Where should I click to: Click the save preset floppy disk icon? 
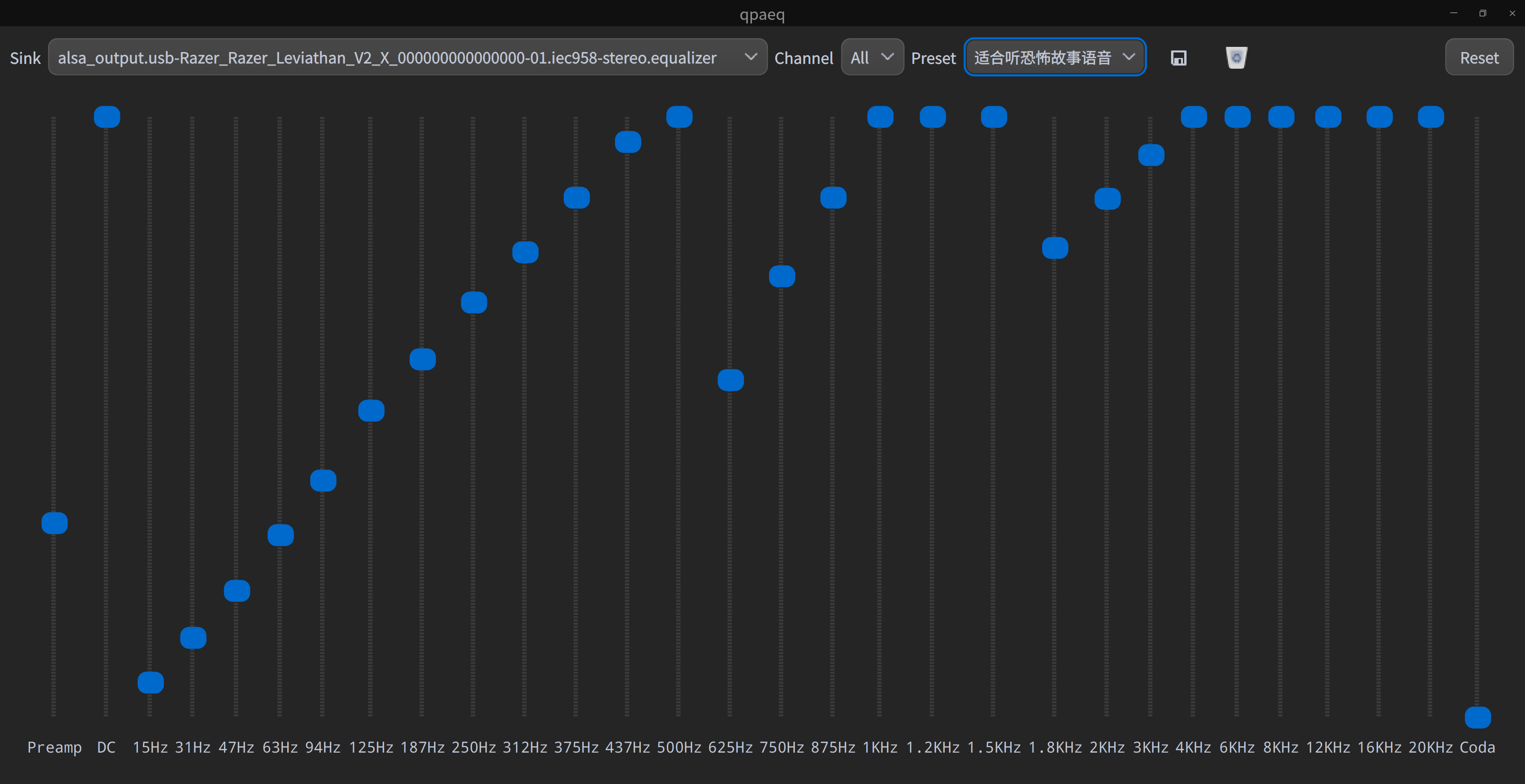tap(1178, 58)
